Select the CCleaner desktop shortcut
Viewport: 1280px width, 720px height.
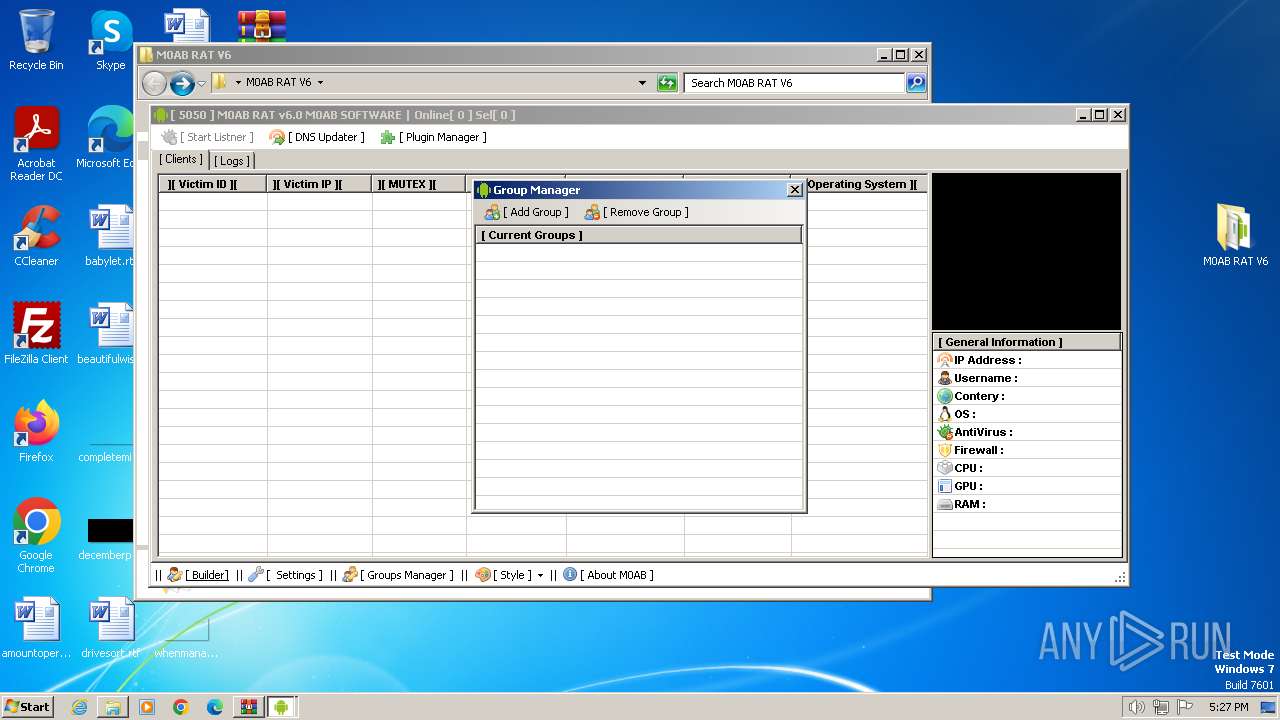(36, 236)
